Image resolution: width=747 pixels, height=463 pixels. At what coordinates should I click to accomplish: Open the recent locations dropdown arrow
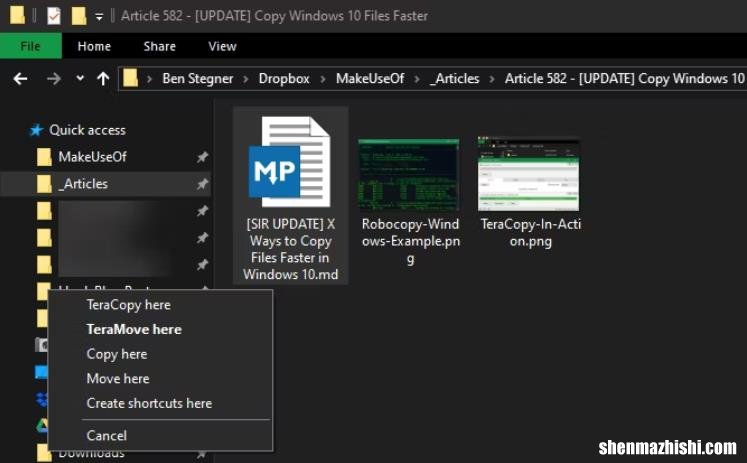click(x=80, y=78)
